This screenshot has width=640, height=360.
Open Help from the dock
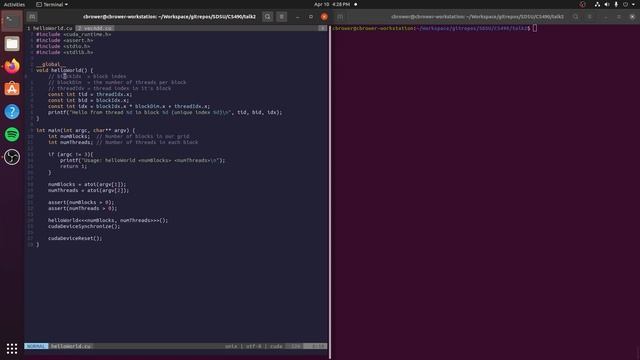click(12, 111)
